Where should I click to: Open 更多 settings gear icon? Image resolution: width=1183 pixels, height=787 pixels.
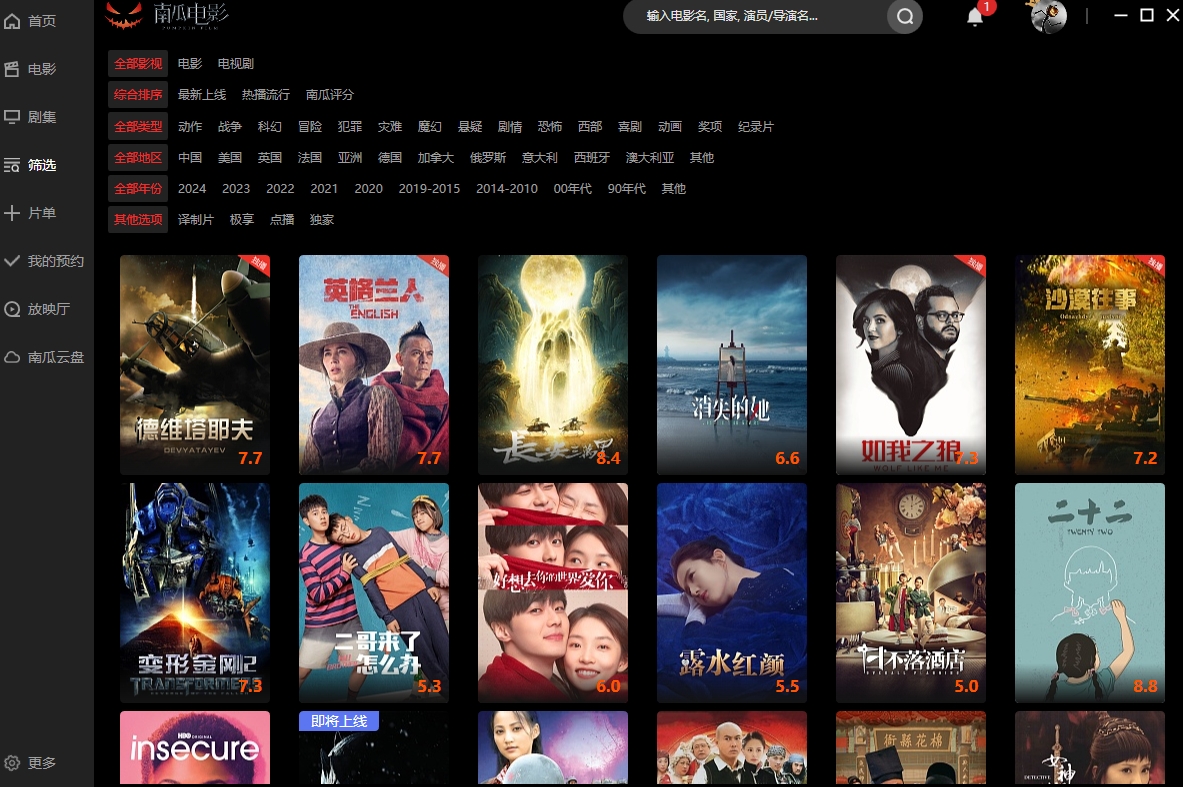[x=12, y=763]
